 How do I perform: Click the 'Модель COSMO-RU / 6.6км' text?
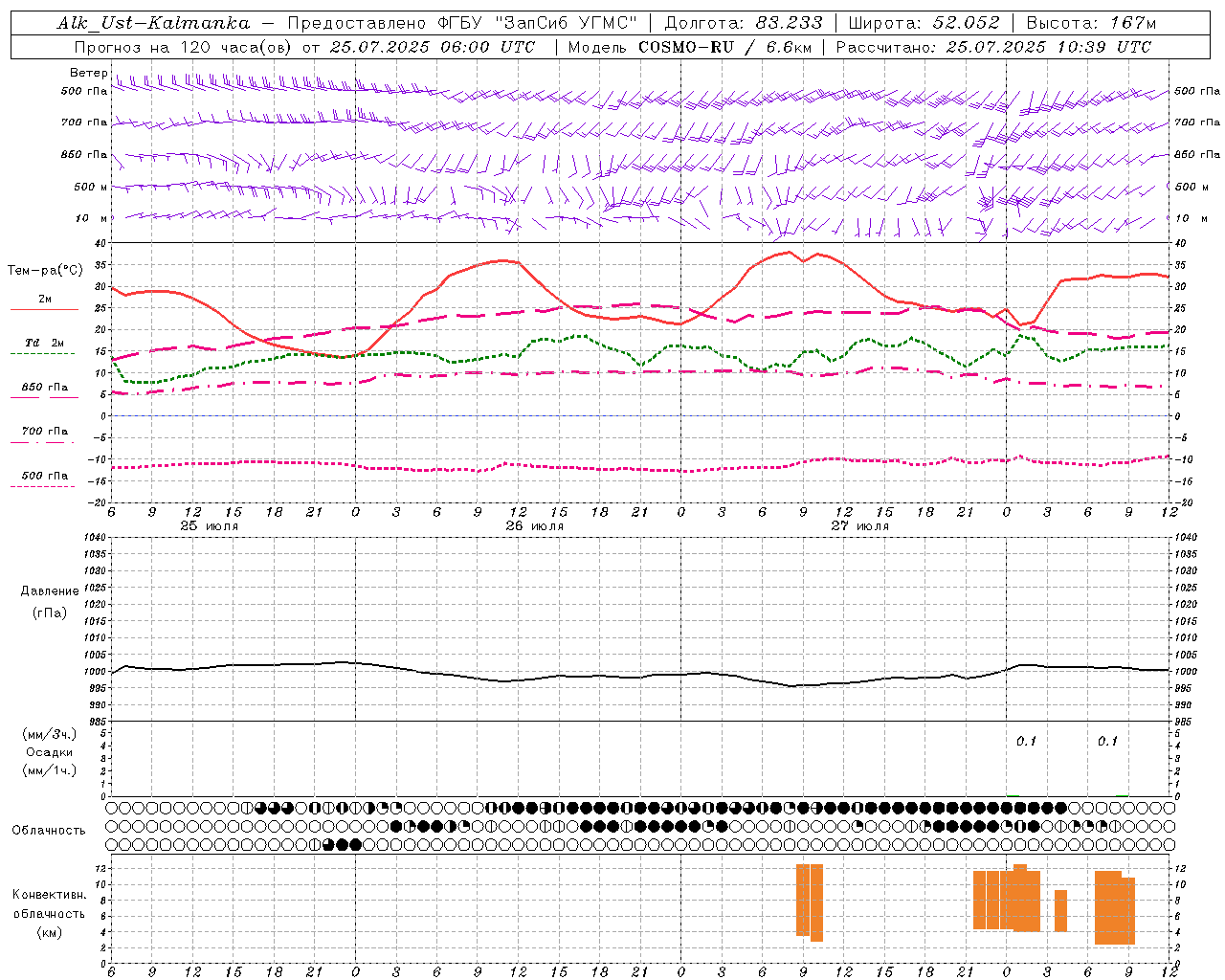(x=690, y=47)
